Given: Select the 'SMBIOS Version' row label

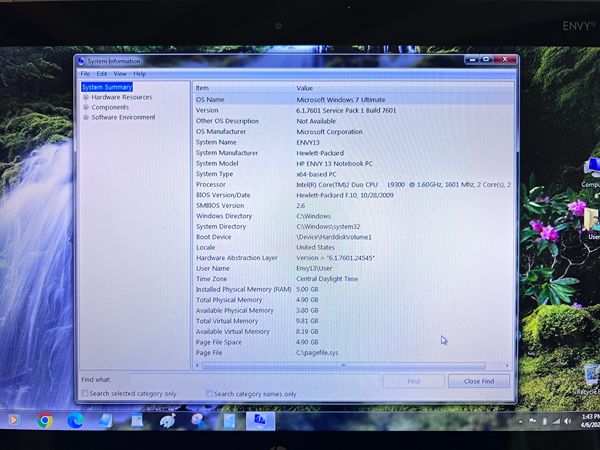Looking at the screenshot, I should (220, 205).
